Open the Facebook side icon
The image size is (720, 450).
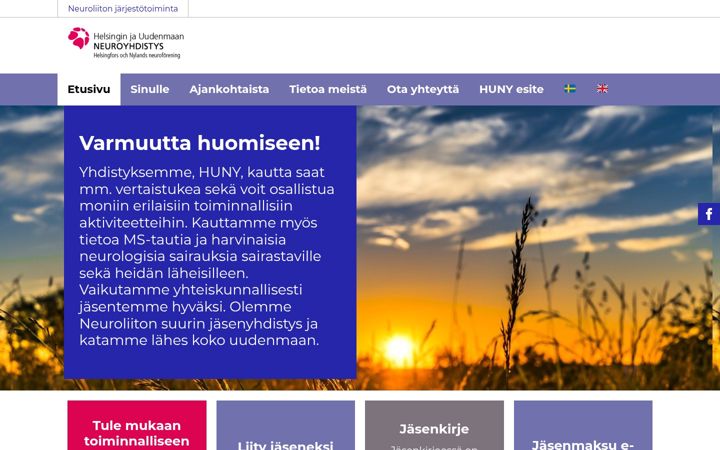coord(709,214)
